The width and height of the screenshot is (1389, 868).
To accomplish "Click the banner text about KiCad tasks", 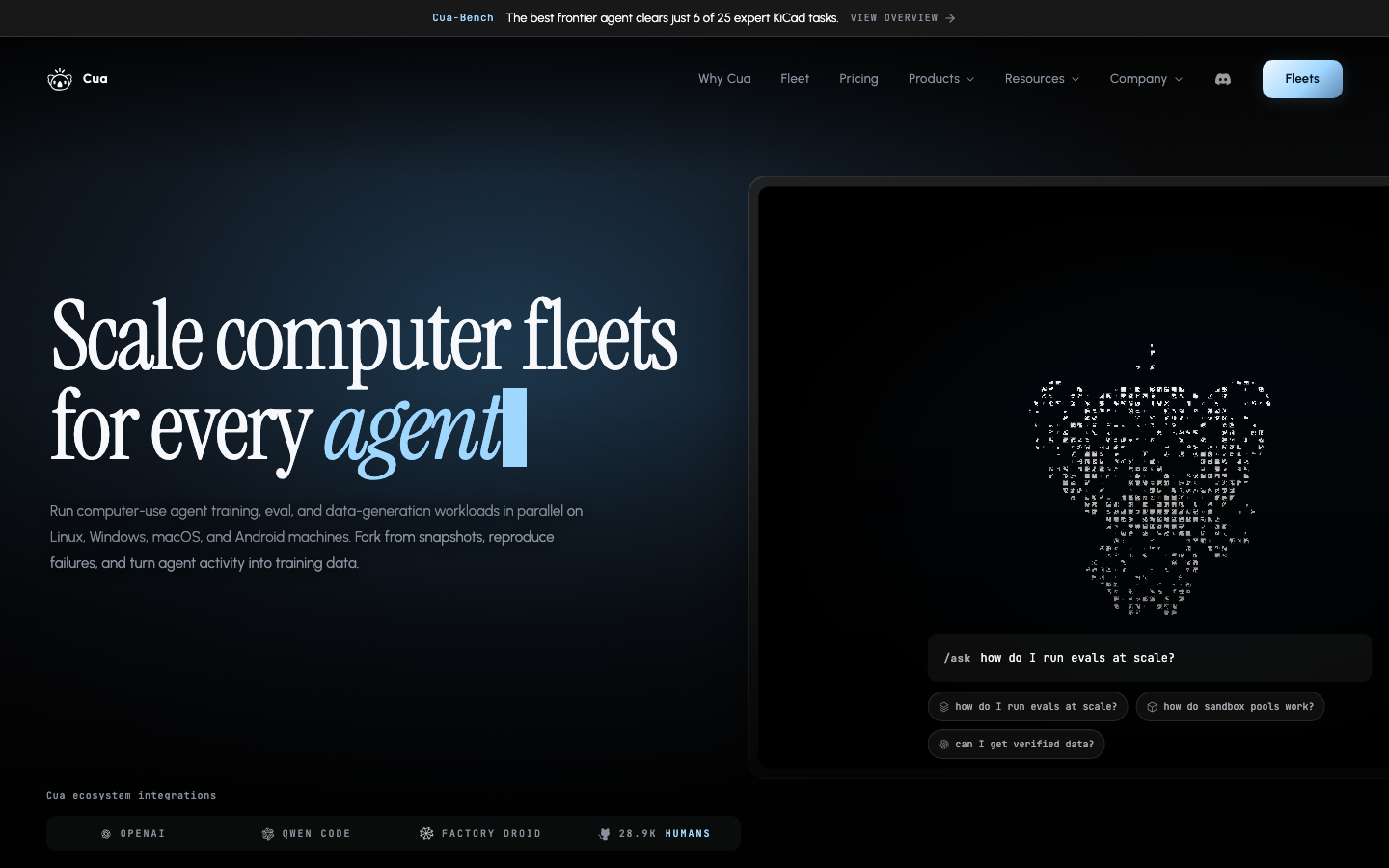I will click(672, 18).
